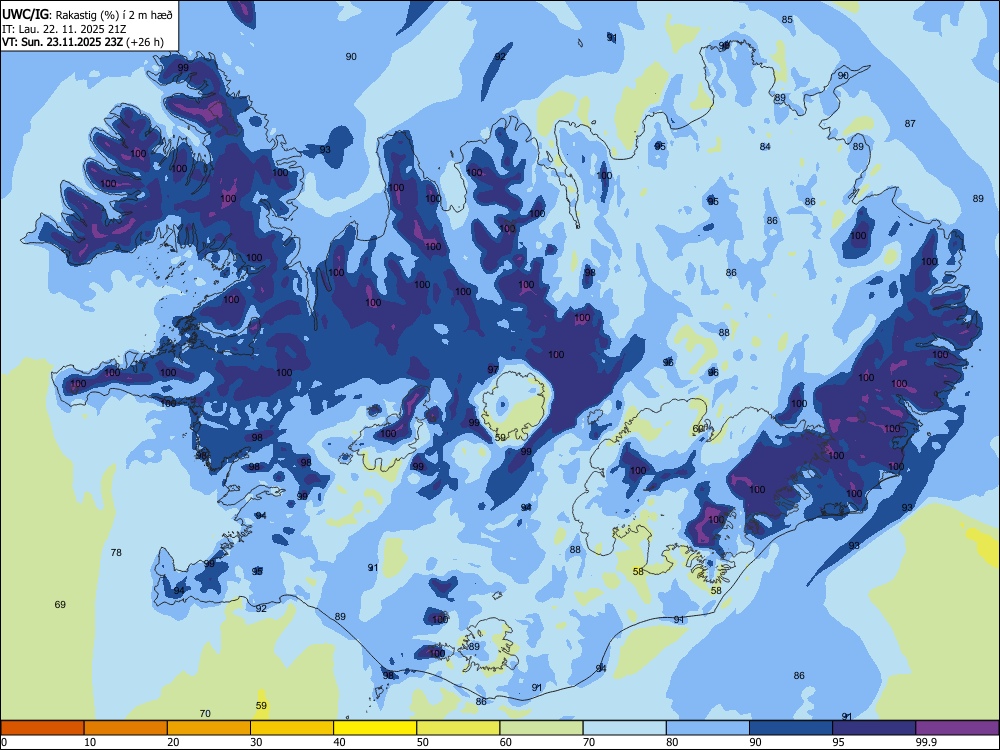Click the '99.9' legend tick label
This screenshot has width=1000, height=750.
[x=925, y=742]
